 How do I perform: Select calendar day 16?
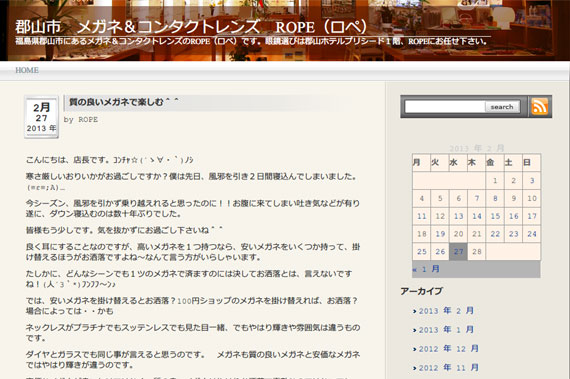pos(514,216)
